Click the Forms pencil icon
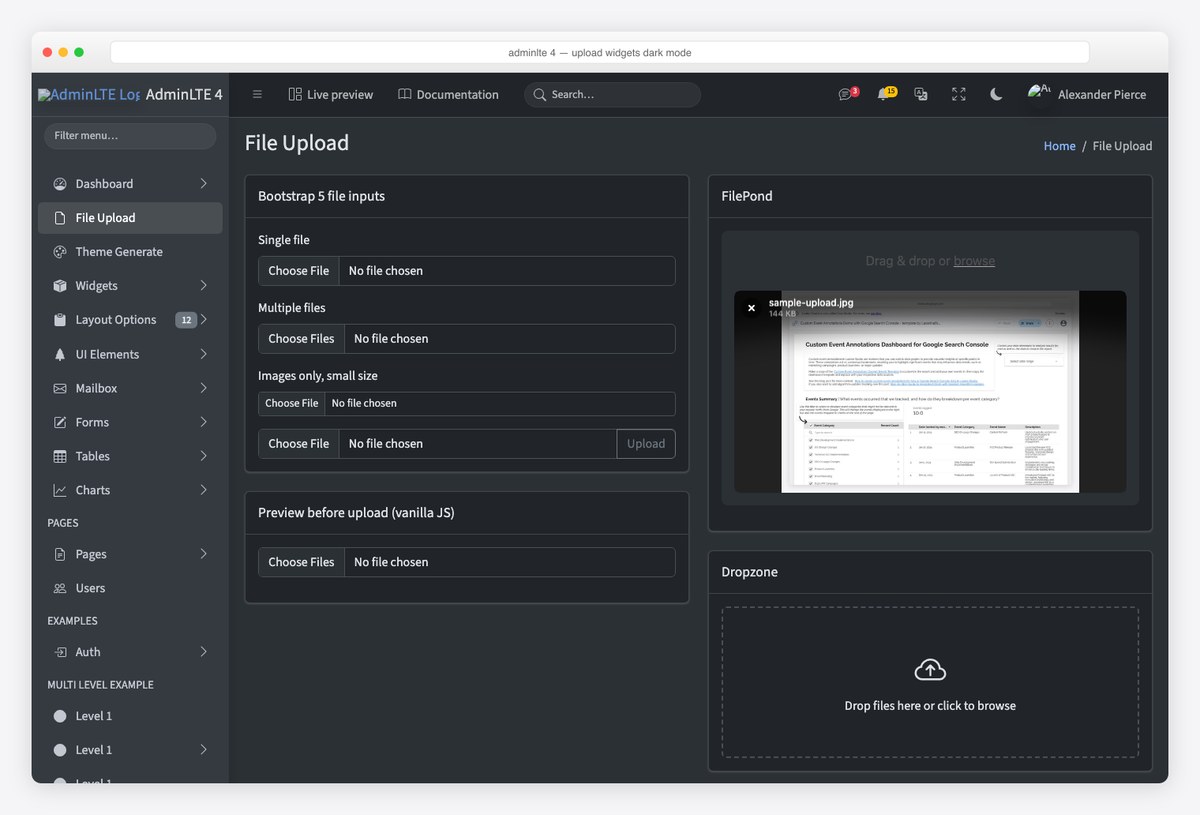Image resolution: width=1200 pixels, height=815 pixels. [x=60, y=422]
